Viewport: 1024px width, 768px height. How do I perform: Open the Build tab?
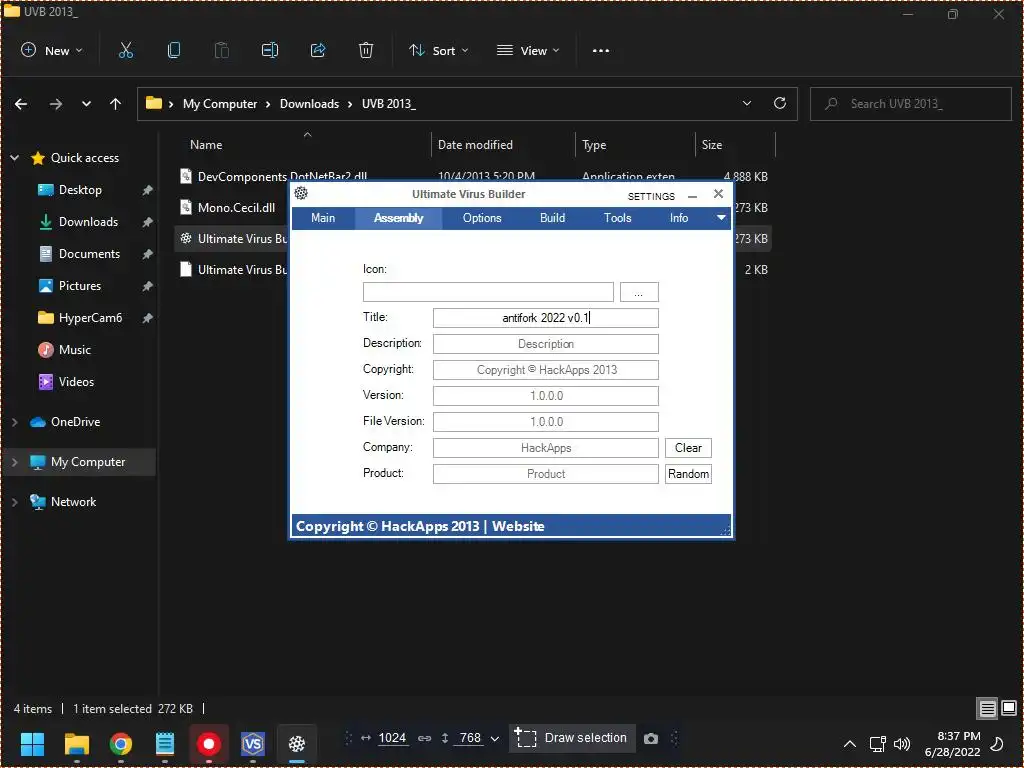pyautogui.click(x=552, y=218)
